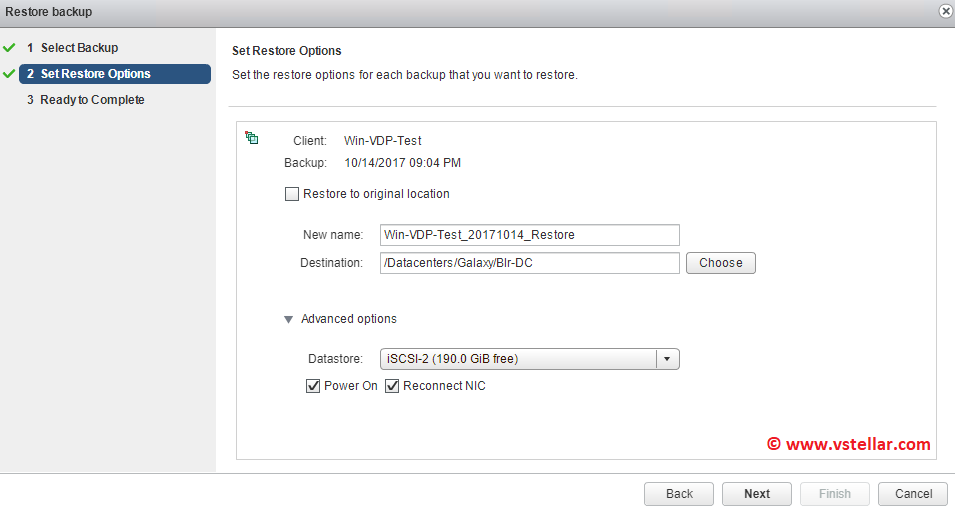The height and width of the screenshot is (512, 955).
Task: Proceed with the Next button
Action: point(757,494)
